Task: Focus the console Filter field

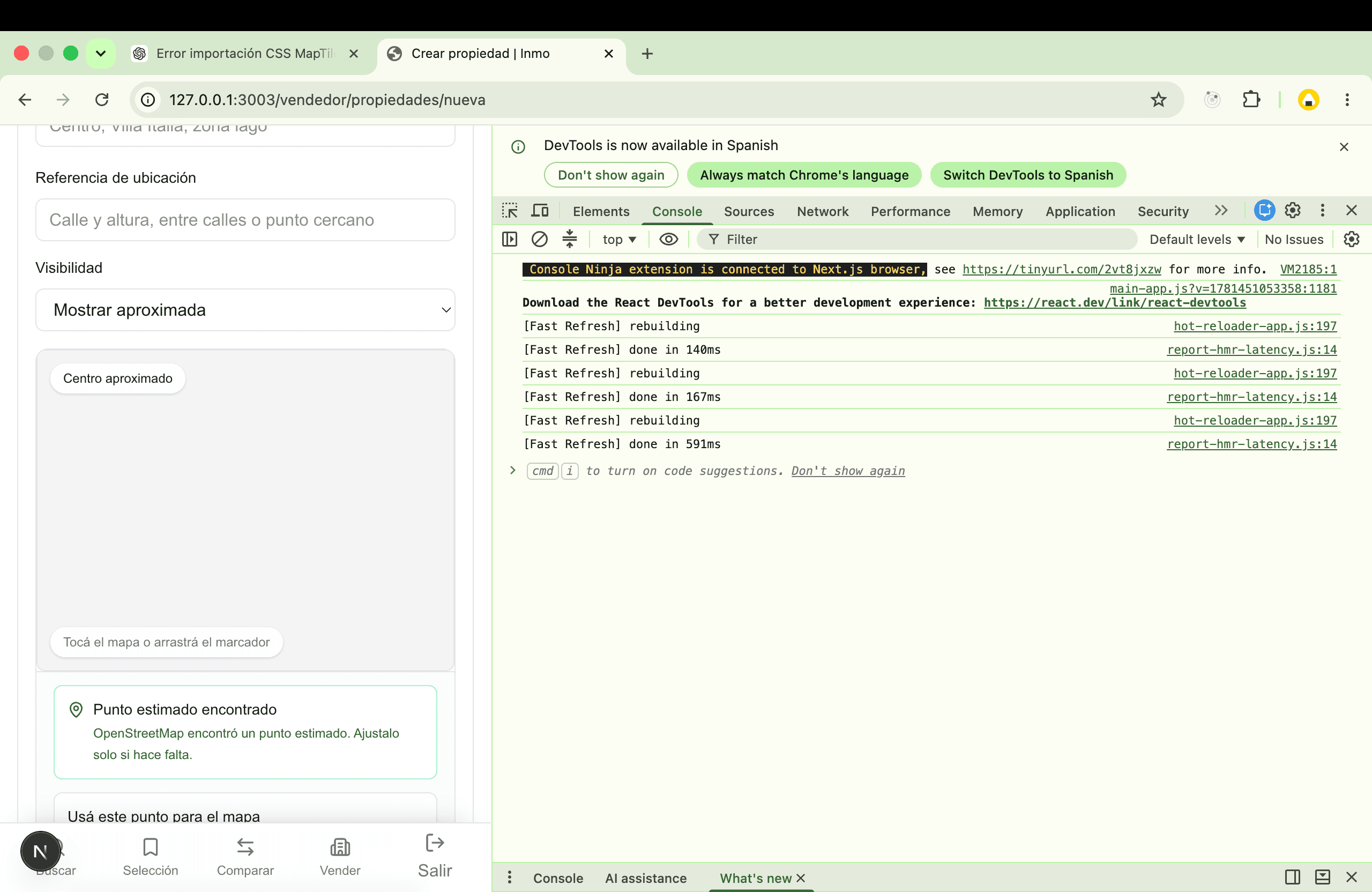Action: pos(916,239)
